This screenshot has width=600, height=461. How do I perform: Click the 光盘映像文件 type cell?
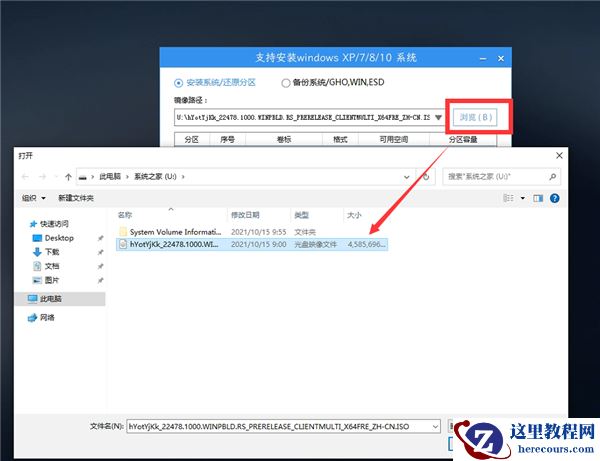[316, 244]
